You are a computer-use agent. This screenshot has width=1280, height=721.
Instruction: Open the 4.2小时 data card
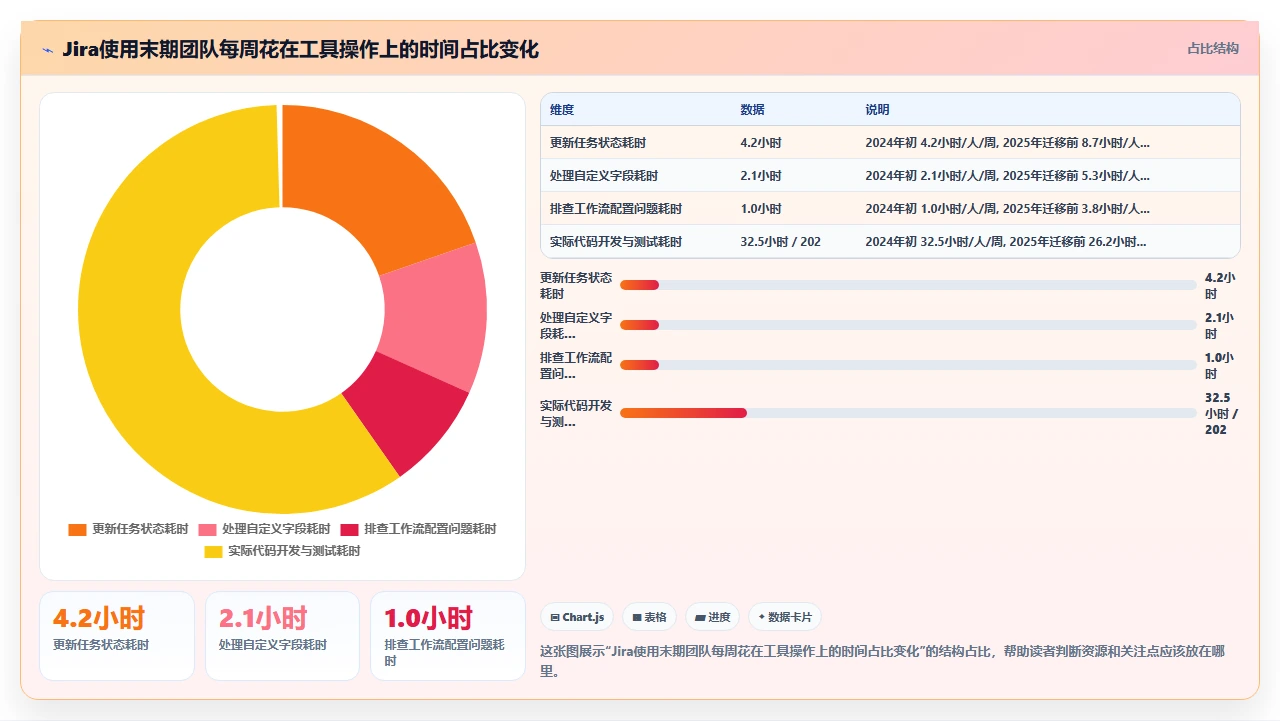(117, 636)
